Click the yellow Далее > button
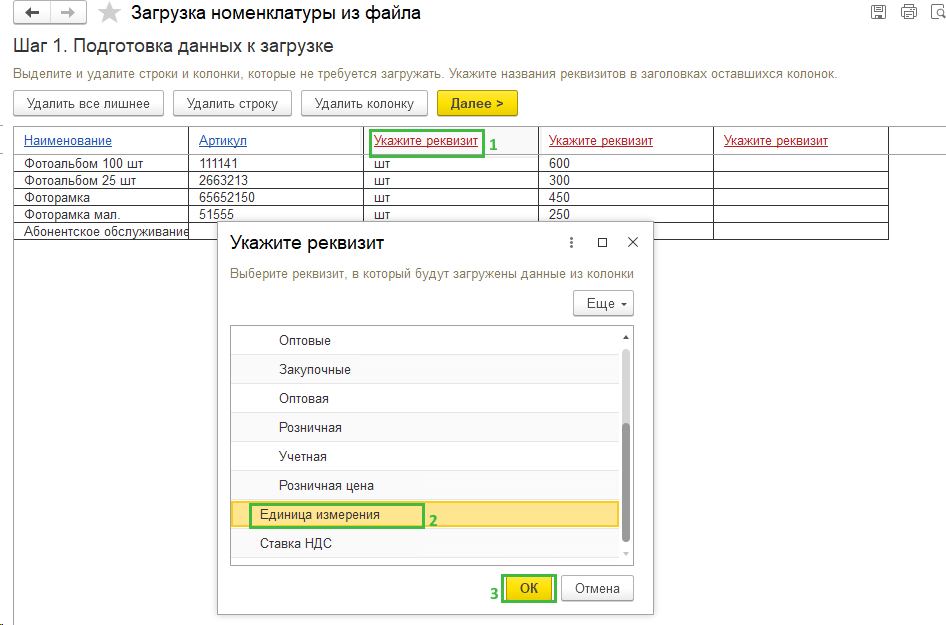This screenshot has width=946, height=625. [477, 103]
